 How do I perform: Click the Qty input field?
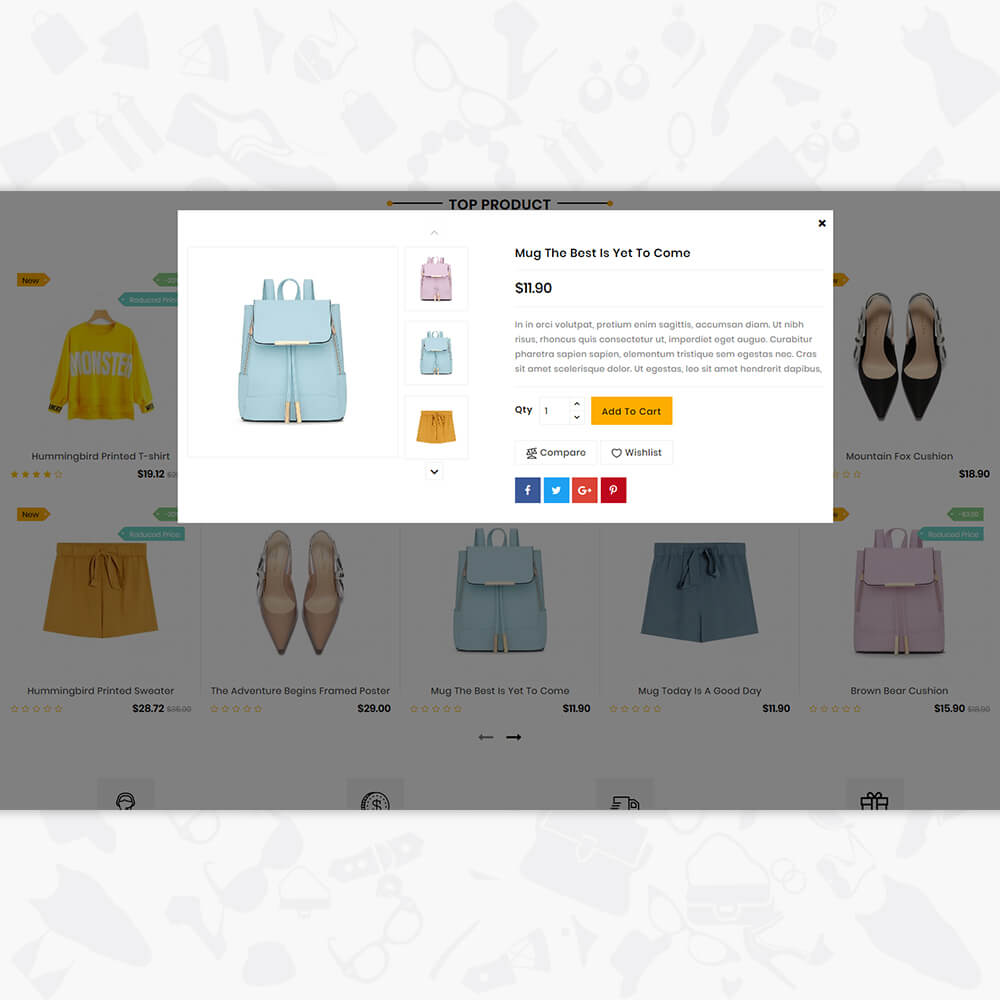tap(555, 411)
